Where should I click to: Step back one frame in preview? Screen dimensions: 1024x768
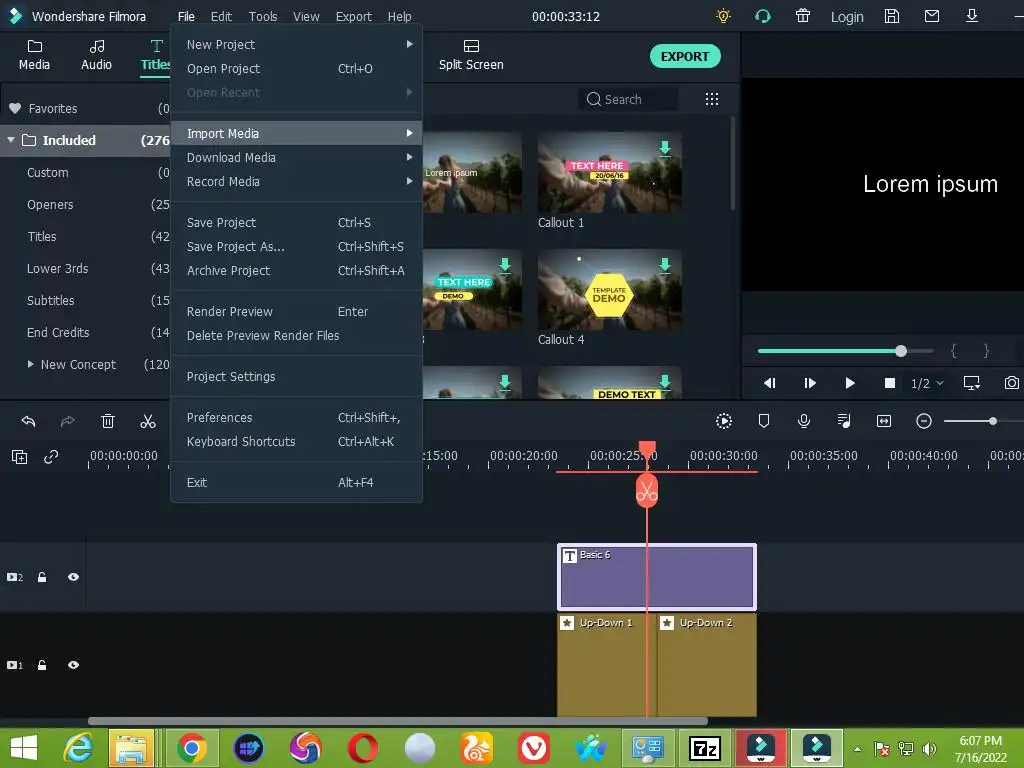770,383
